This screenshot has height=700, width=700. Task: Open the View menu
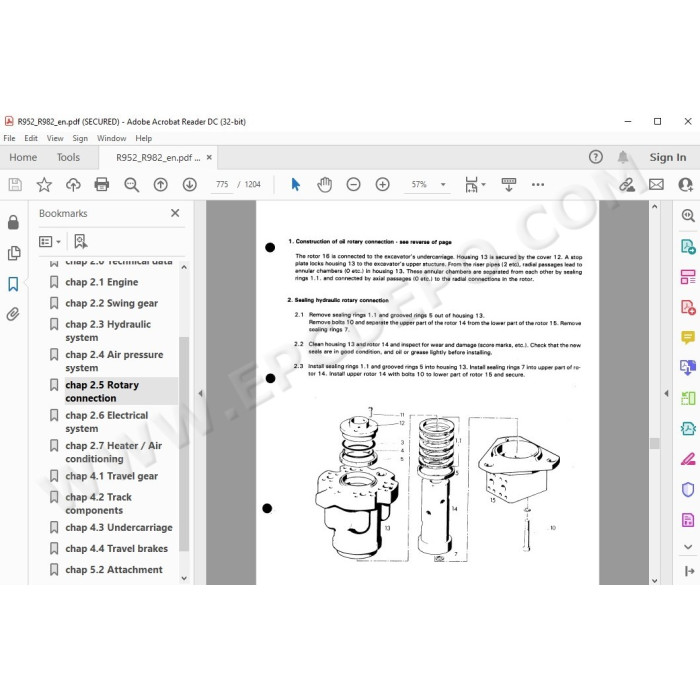pos(55,138)
